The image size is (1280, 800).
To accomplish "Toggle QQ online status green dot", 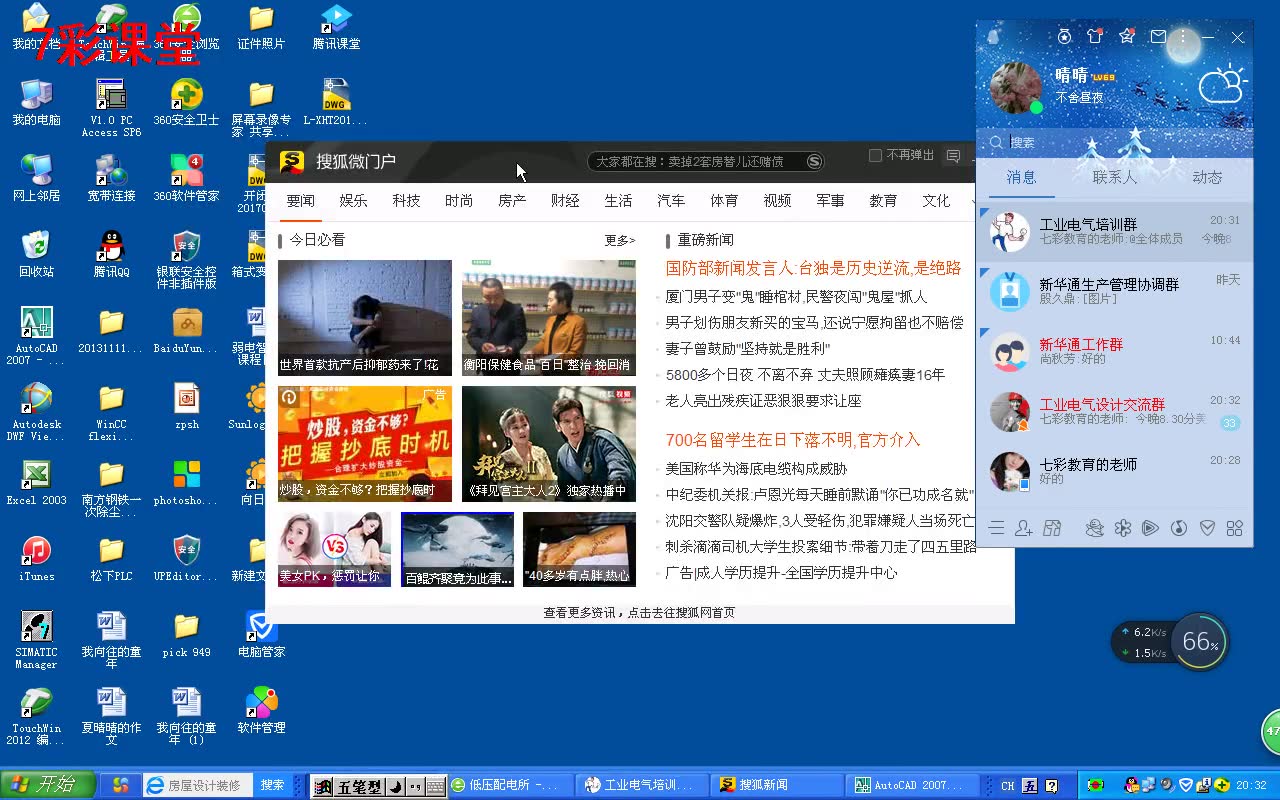I will [1036, 107].
